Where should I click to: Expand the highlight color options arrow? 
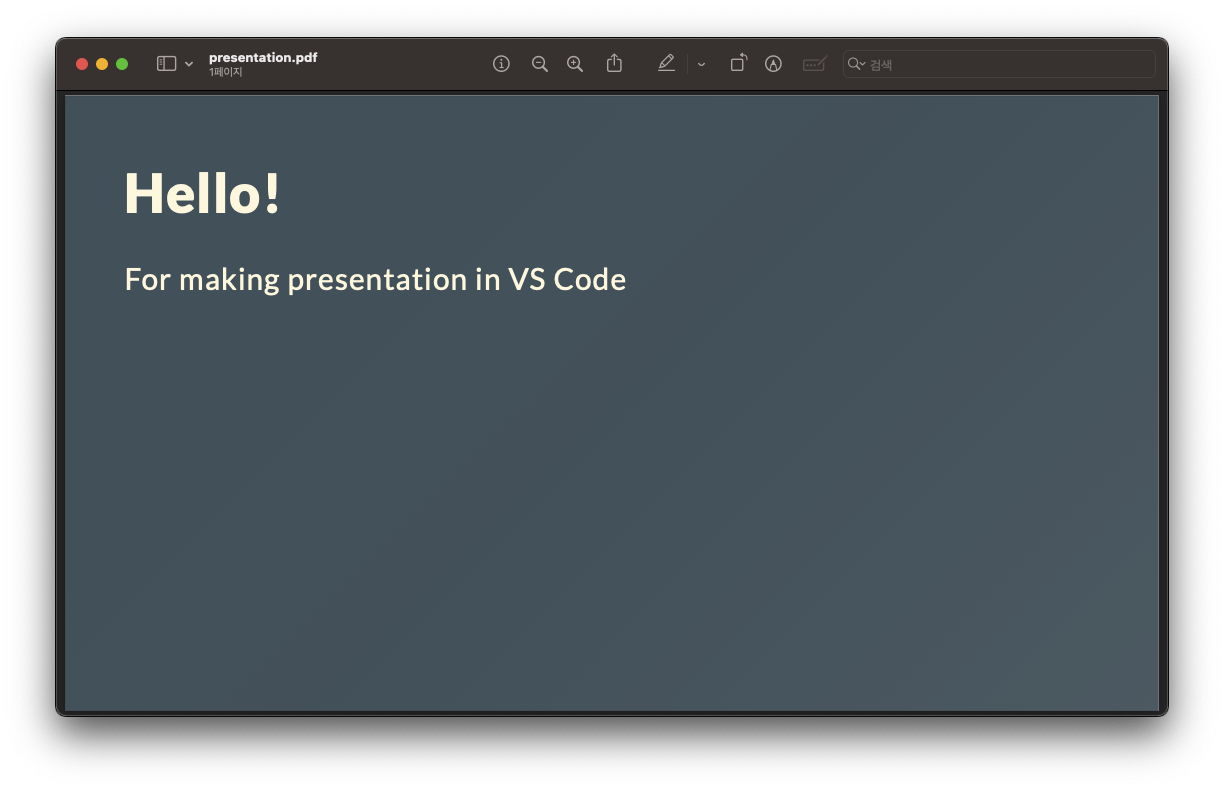coord(701,64)
